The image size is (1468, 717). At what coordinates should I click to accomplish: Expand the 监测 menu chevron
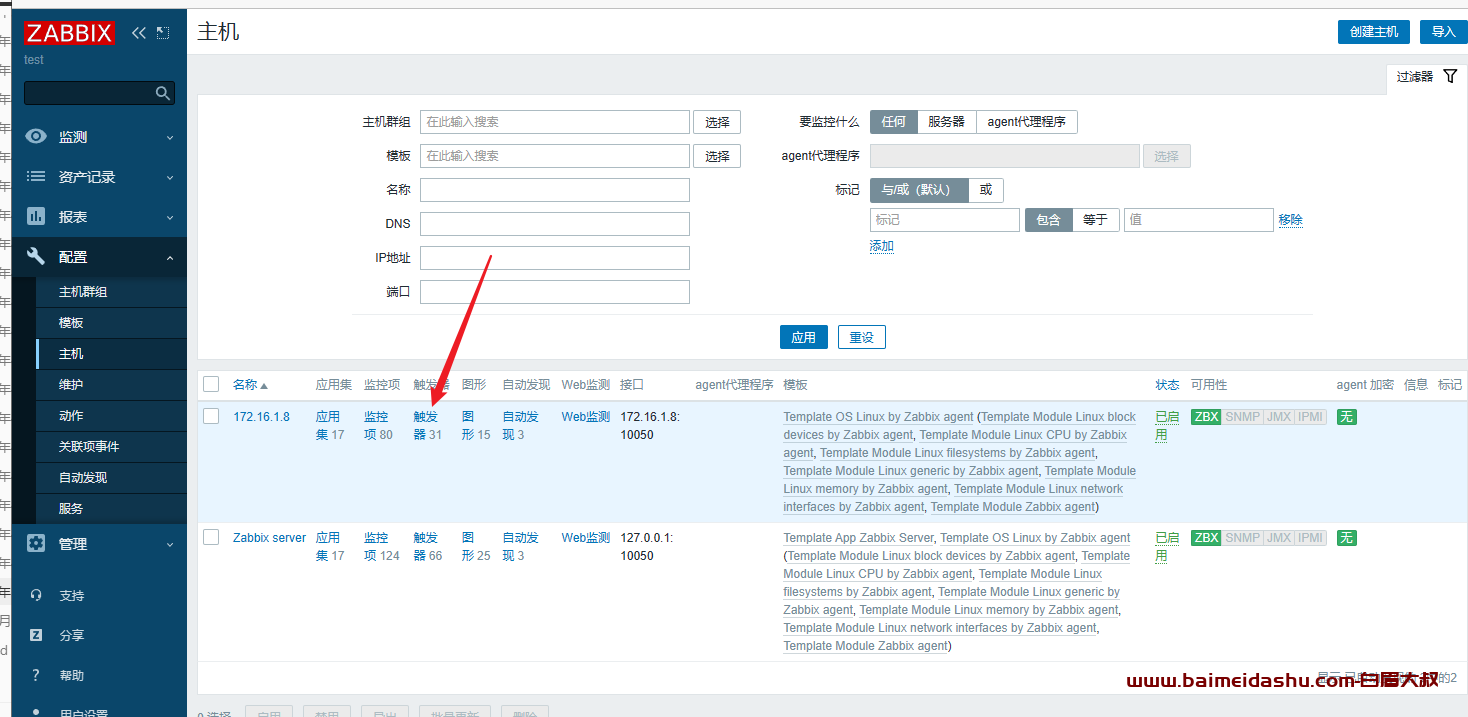[x=170, y=138]
